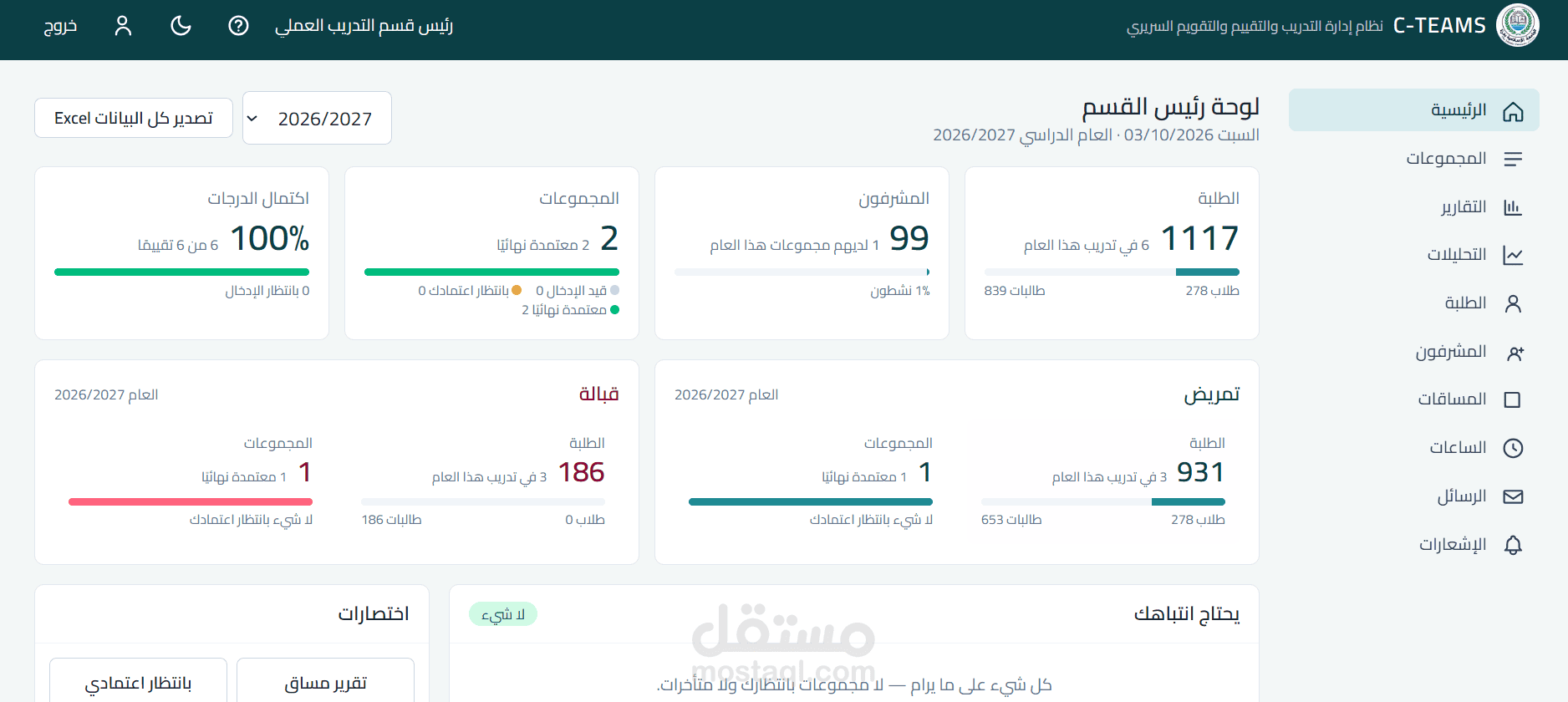Open التحليلات in the sidebar menu
The image size is (1568, 702).
1414,255
